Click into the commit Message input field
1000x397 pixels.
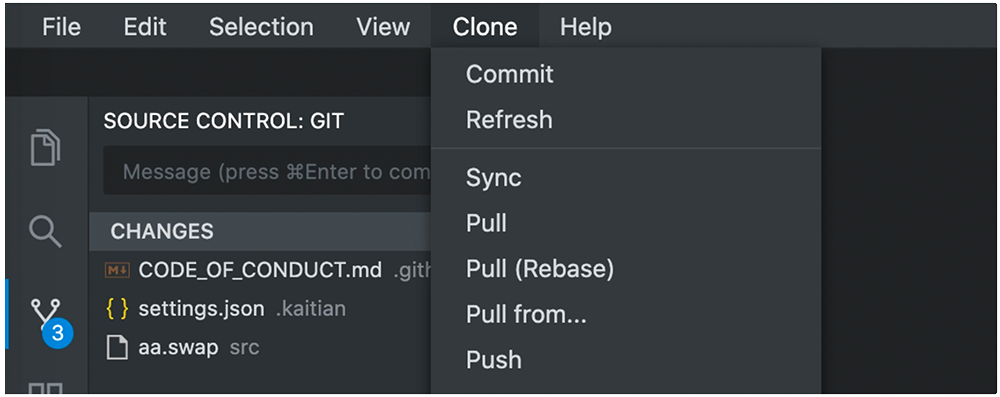[x=267, y=170]
